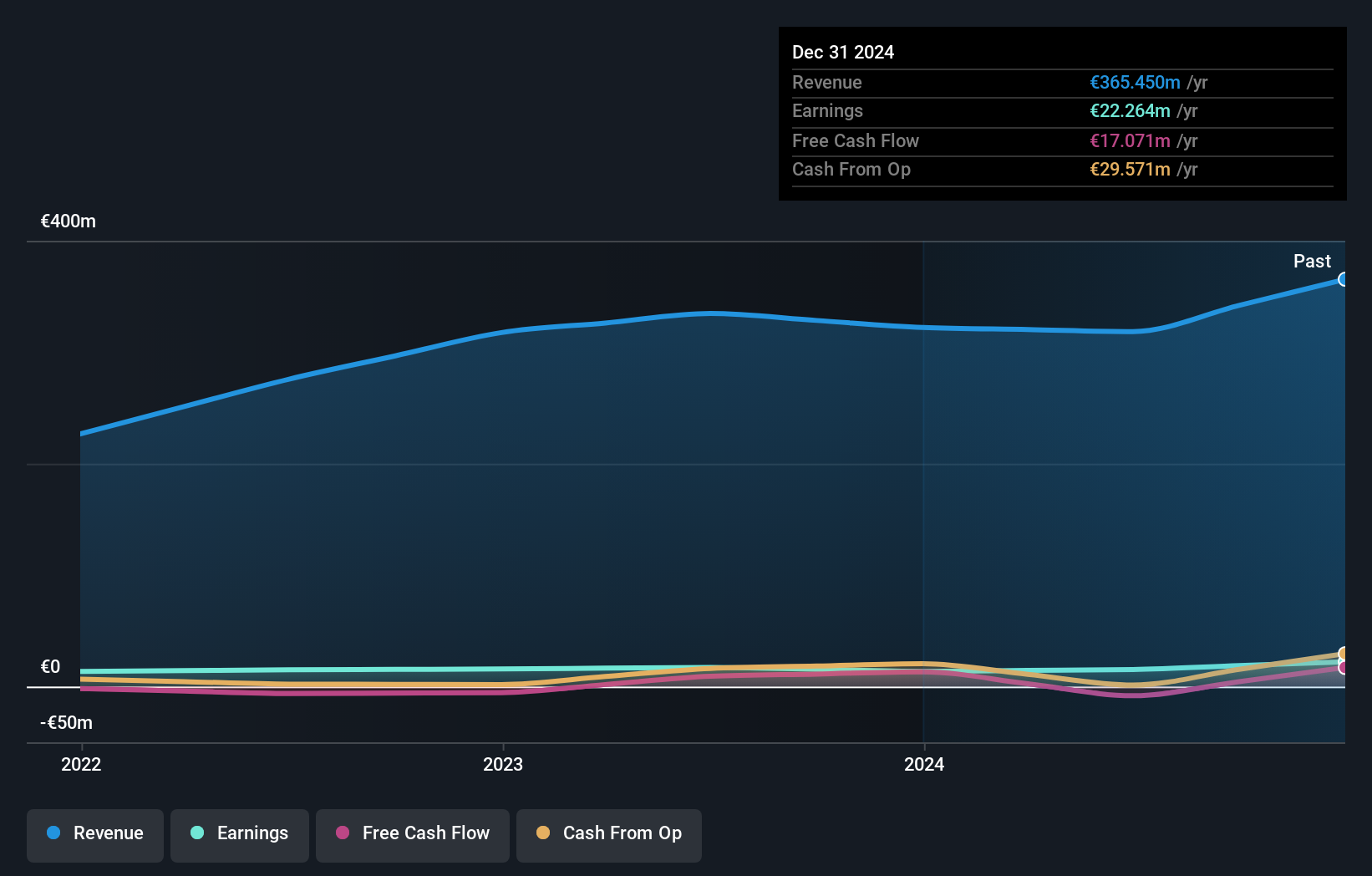The width and height of the screenshot is (1372, 876).
Task: Toggle the Cash From Op legend button
Action: pos(609,835)
